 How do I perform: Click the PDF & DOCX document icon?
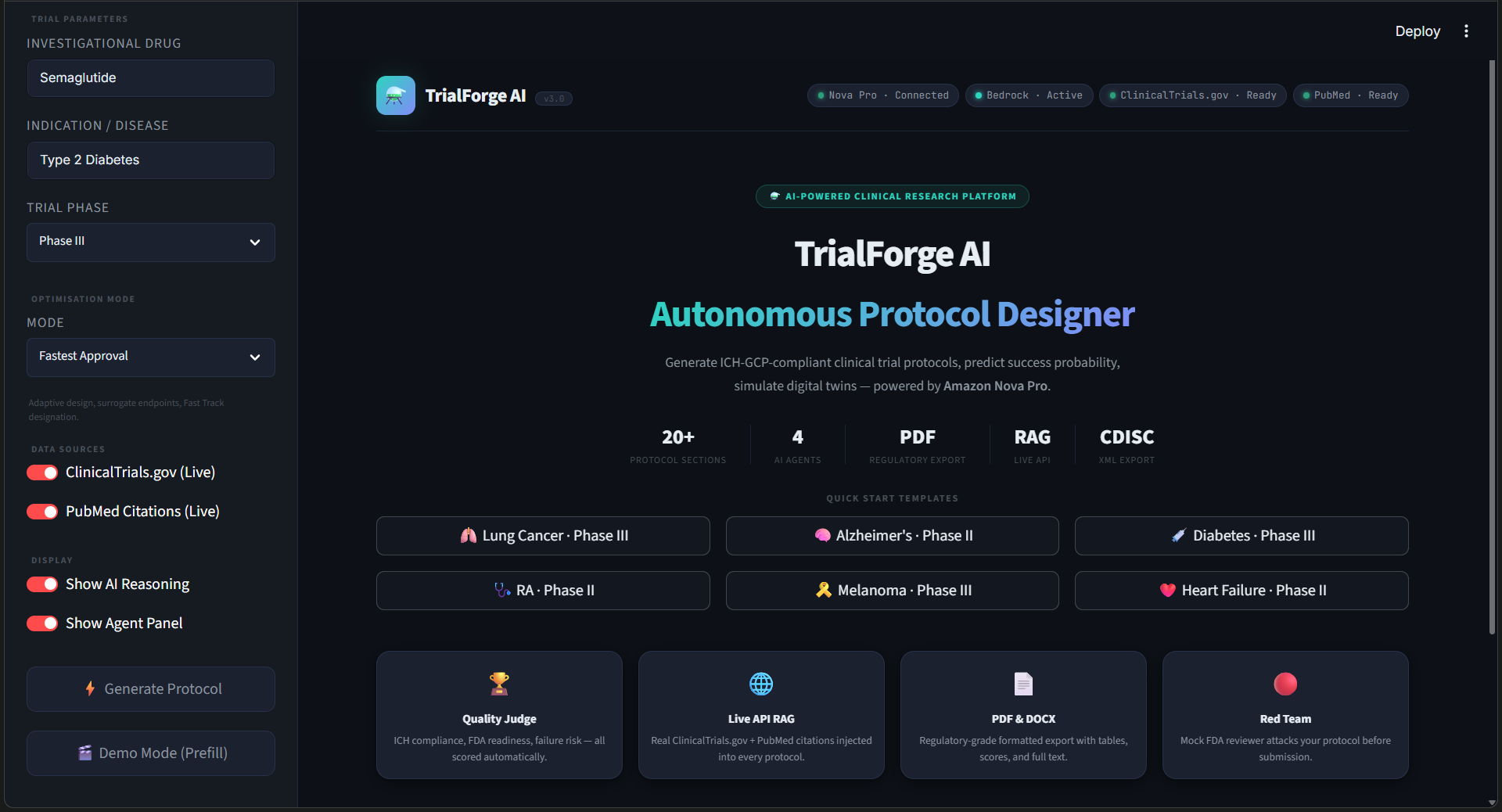(x=1023, y=684)
